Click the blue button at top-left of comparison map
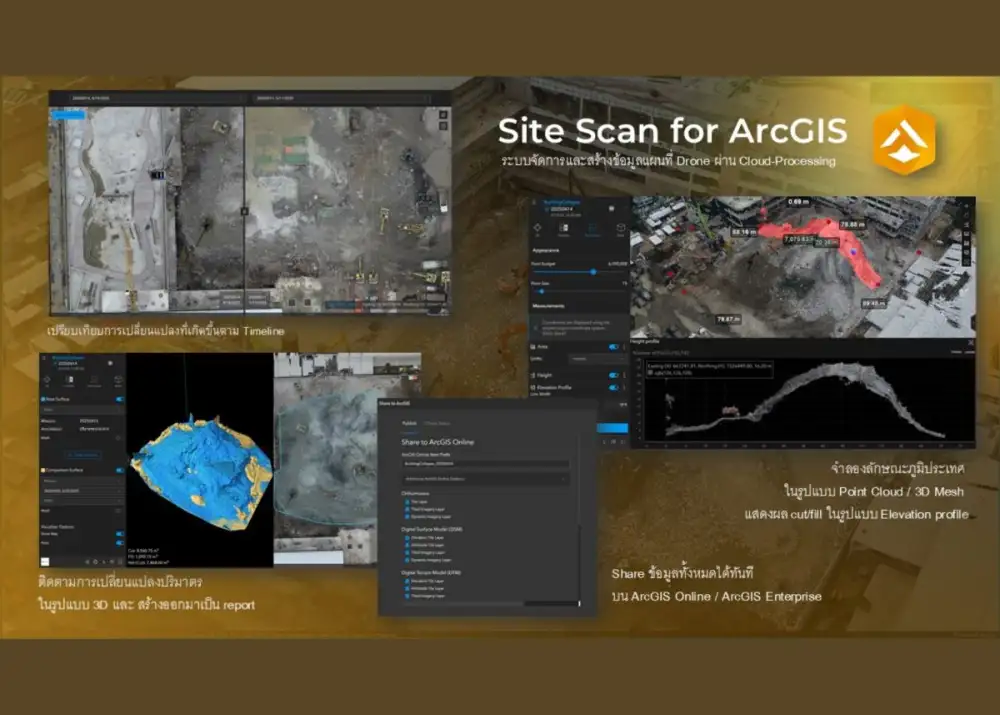Viewport: 1000px width, 715px height. pos(68,115)
